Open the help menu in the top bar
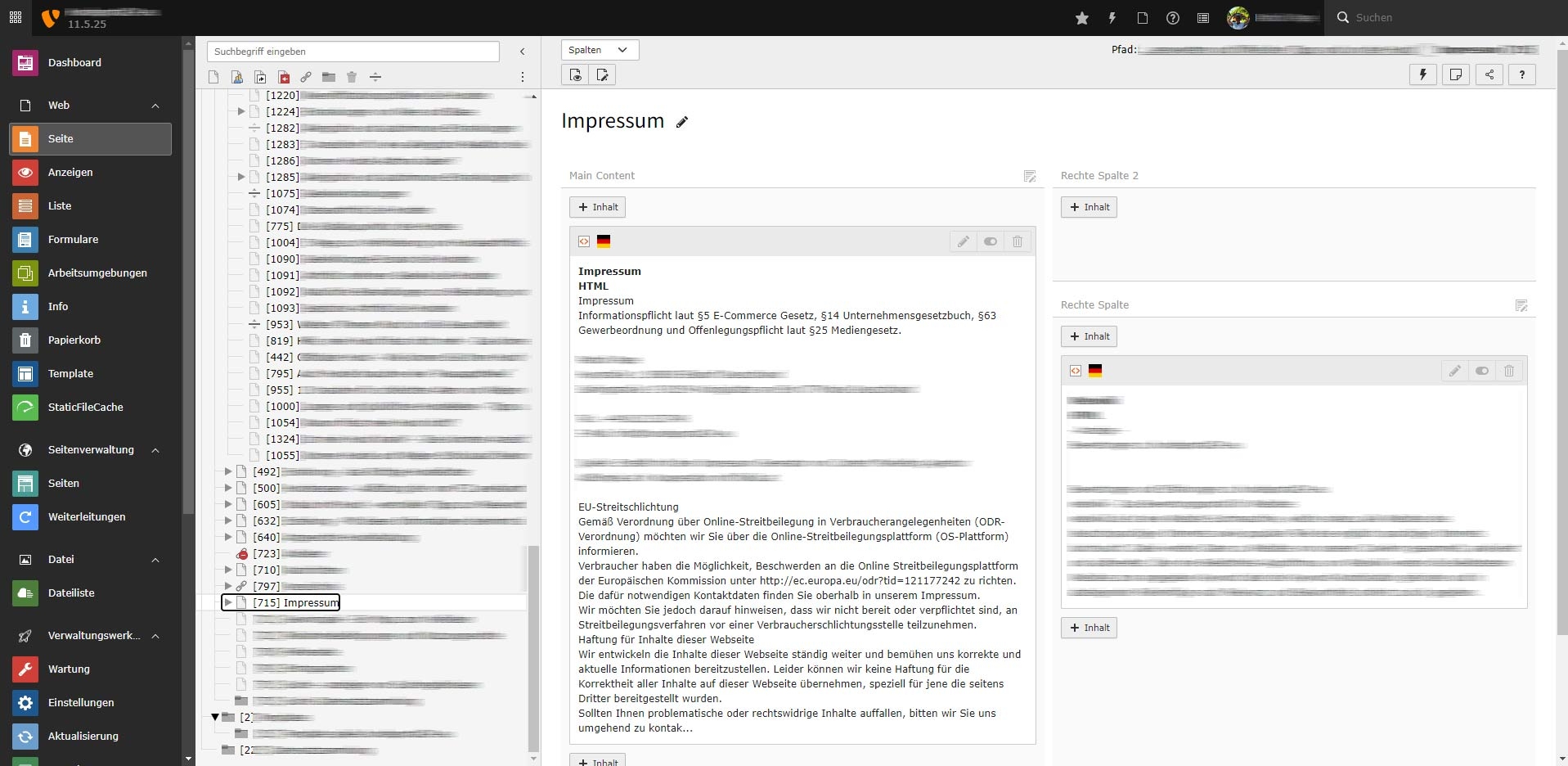This screenshot has width=1568, height=766. [1173, 18]
